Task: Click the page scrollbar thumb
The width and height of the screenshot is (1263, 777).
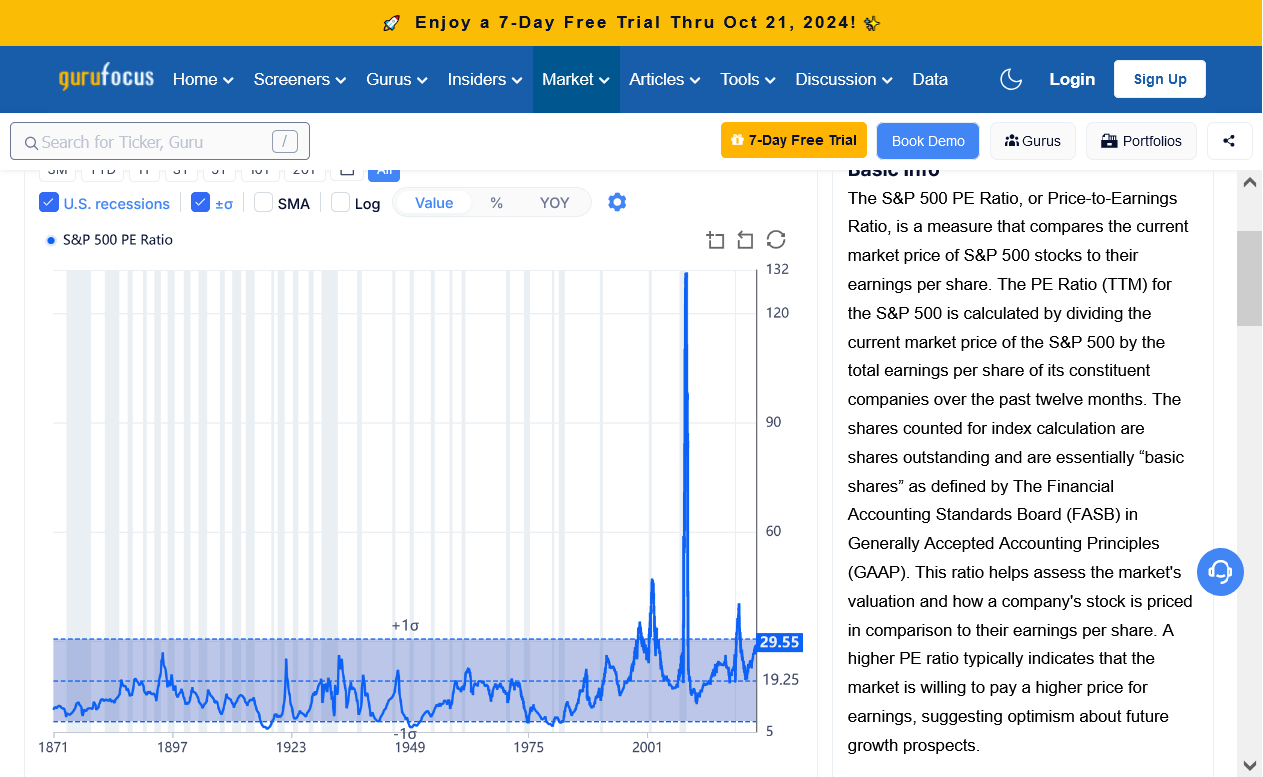Action: click(x=1249, y=278)
